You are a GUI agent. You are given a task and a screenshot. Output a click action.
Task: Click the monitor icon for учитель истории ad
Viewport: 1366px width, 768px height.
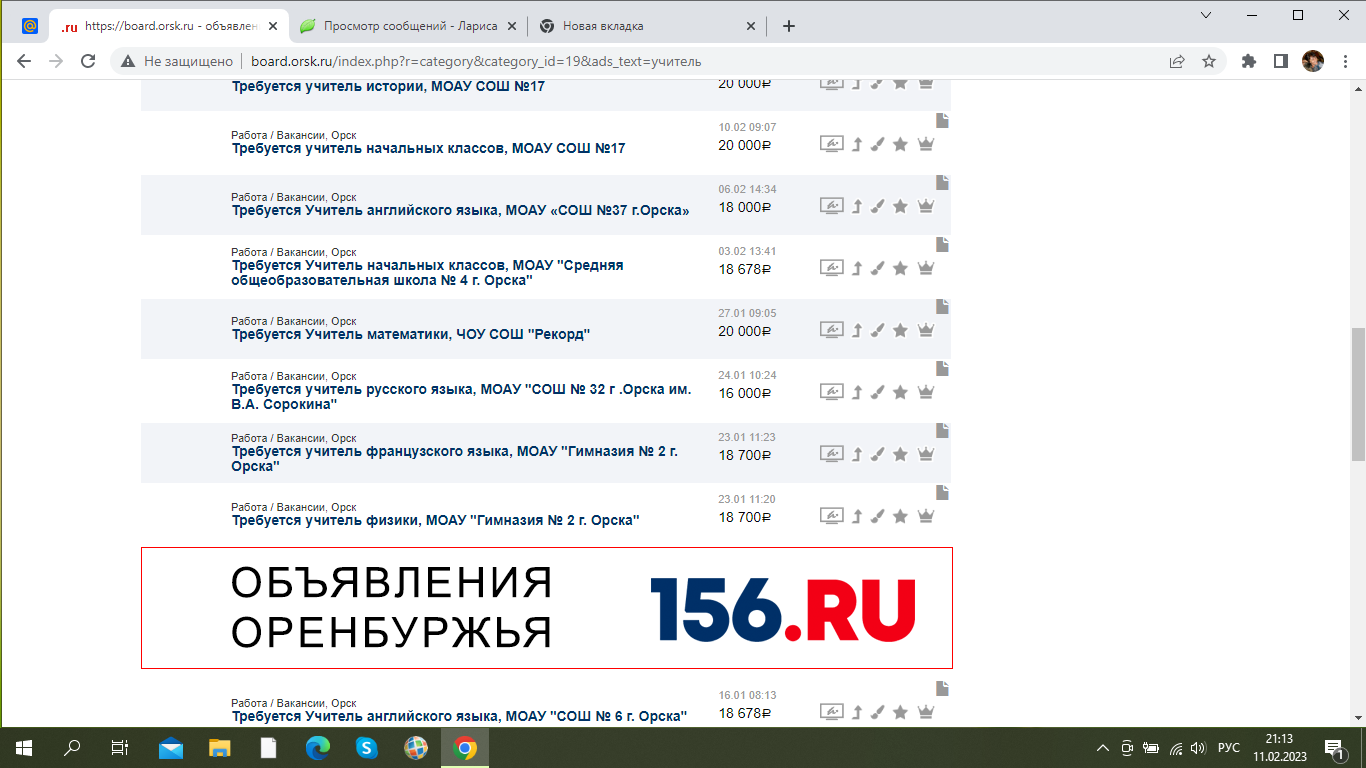coord(832,83)
